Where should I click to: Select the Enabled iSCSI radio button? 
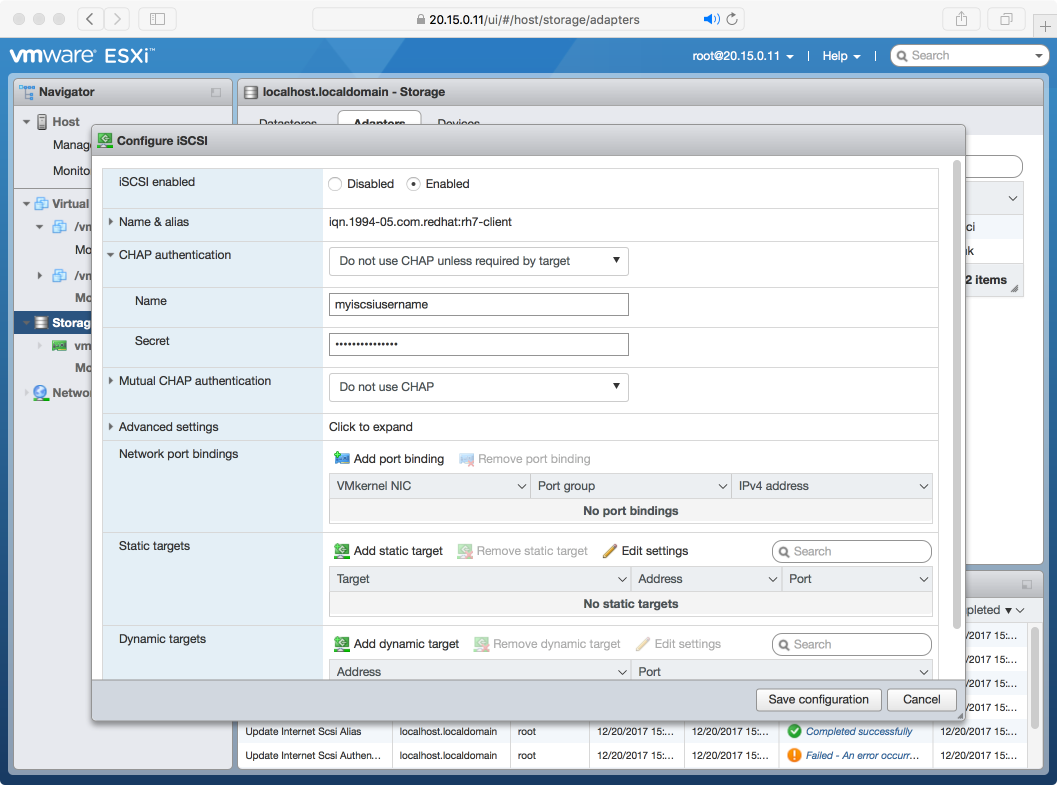pyautogui.click(x=414, y=184)
